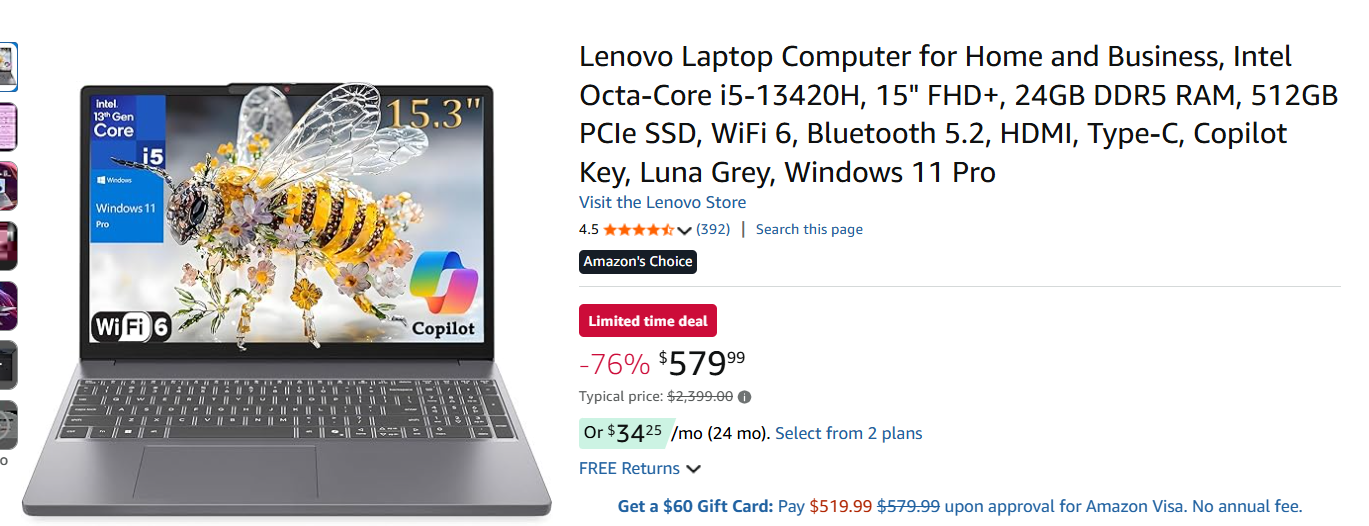
Task: Select the fifth purple swirl thumbnail
Action: click(x=7, y=306)
